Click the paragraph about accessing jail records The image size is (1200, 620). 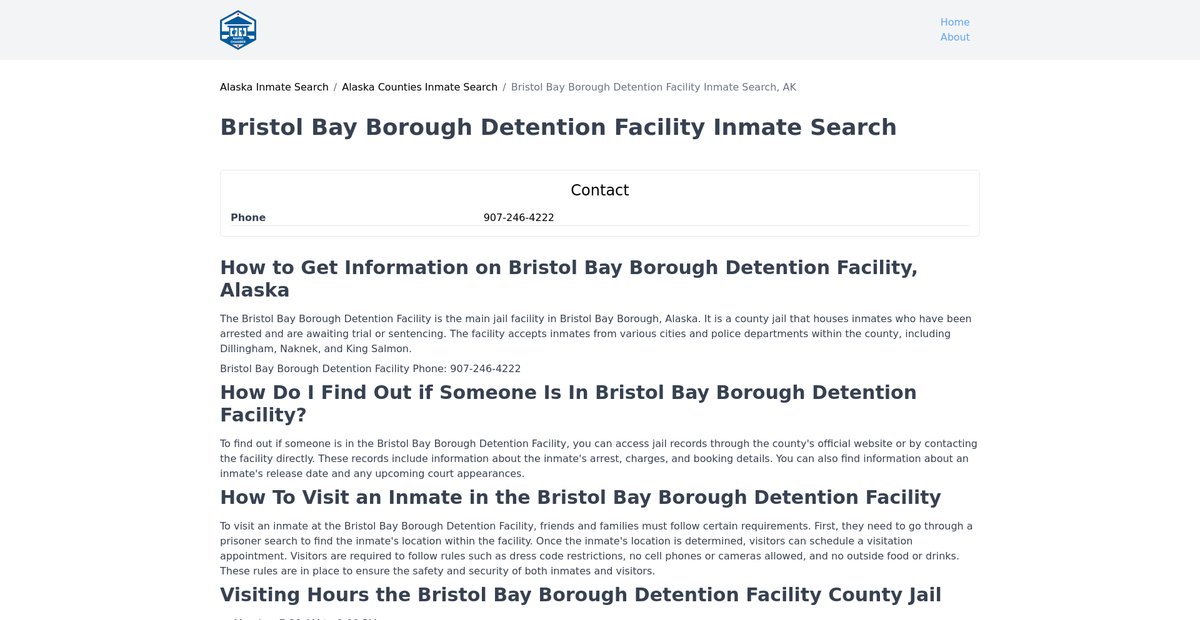click(x=598, y=459)
